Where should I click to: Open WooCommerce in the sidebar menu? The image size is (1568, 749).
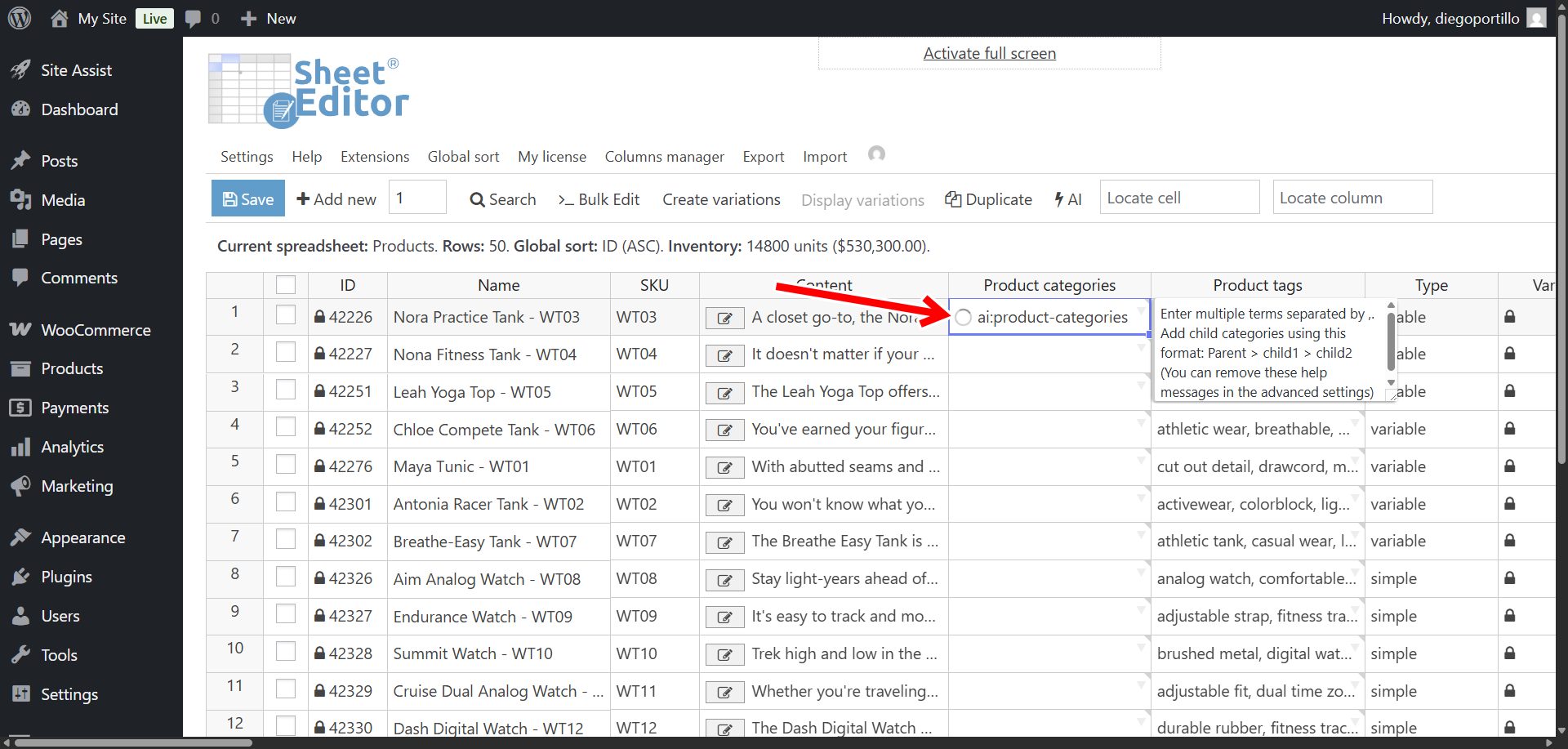click(x=96, y=330)
